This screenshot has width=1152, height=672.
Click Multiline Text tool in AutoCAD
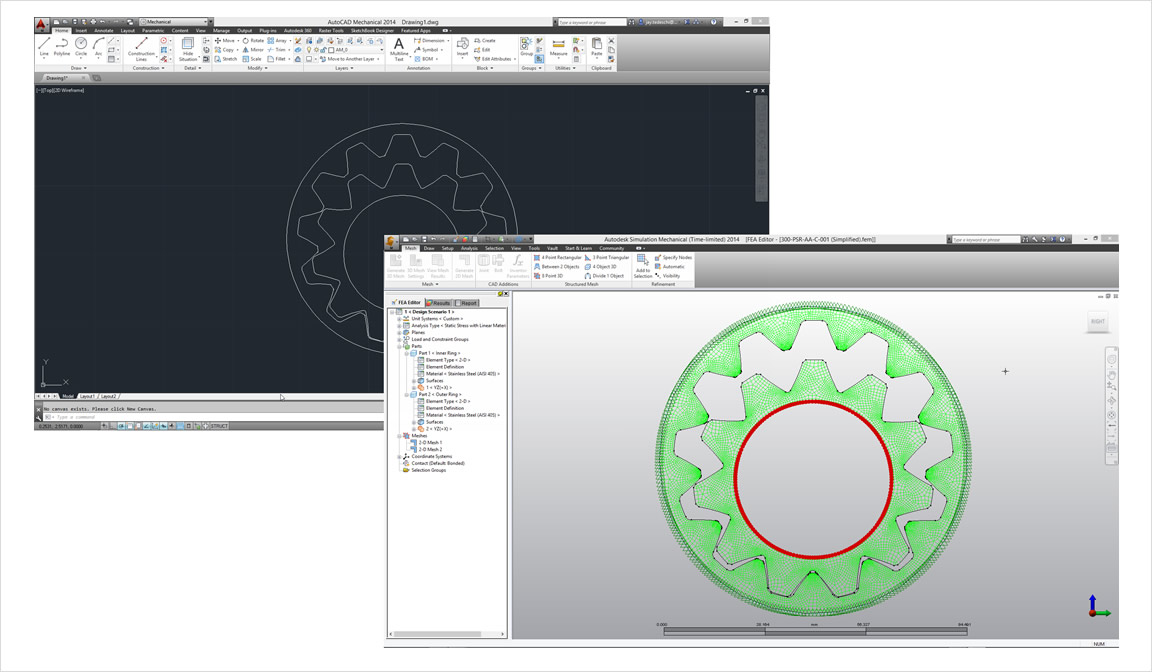[399, 50]
